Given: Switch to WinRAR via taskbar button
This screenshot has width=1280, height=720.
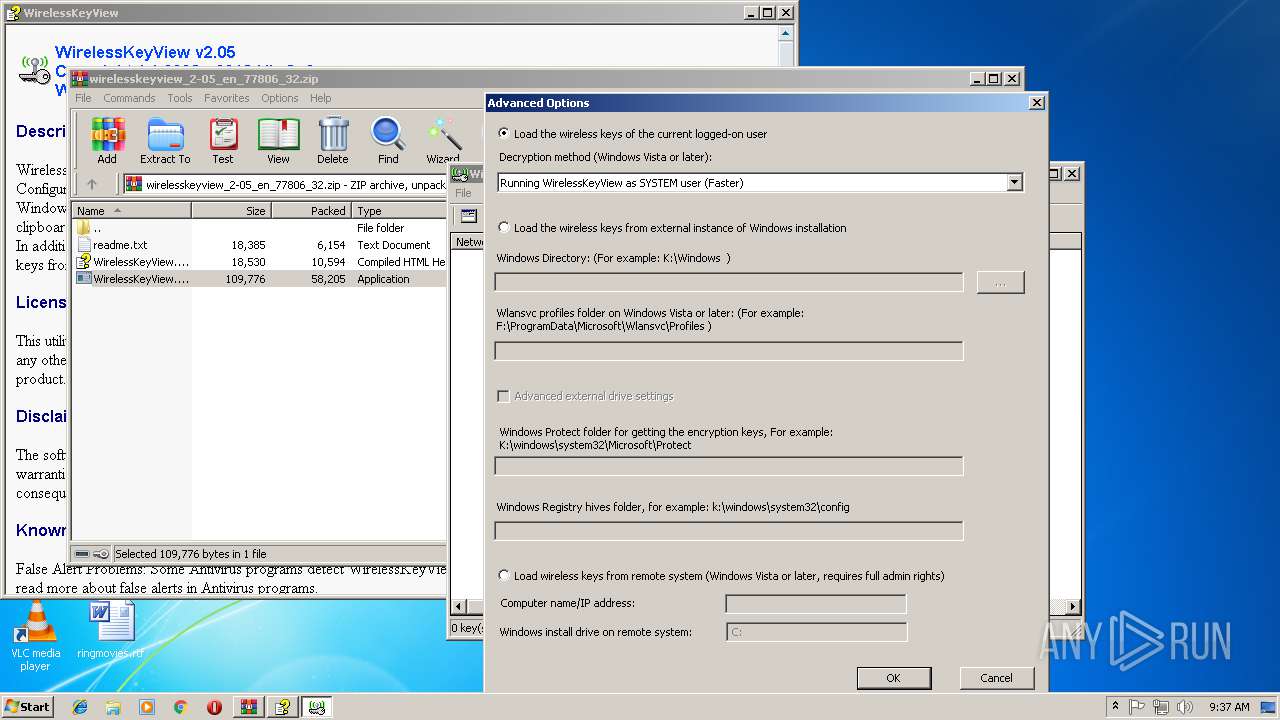Looking at the screenshot, I should click(x=249, y=707).
